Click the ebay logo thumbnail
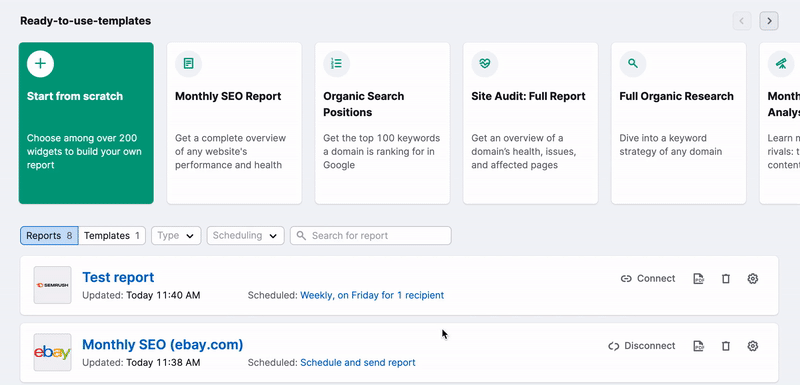The image size is (800, 385). [x=53, y=352]
